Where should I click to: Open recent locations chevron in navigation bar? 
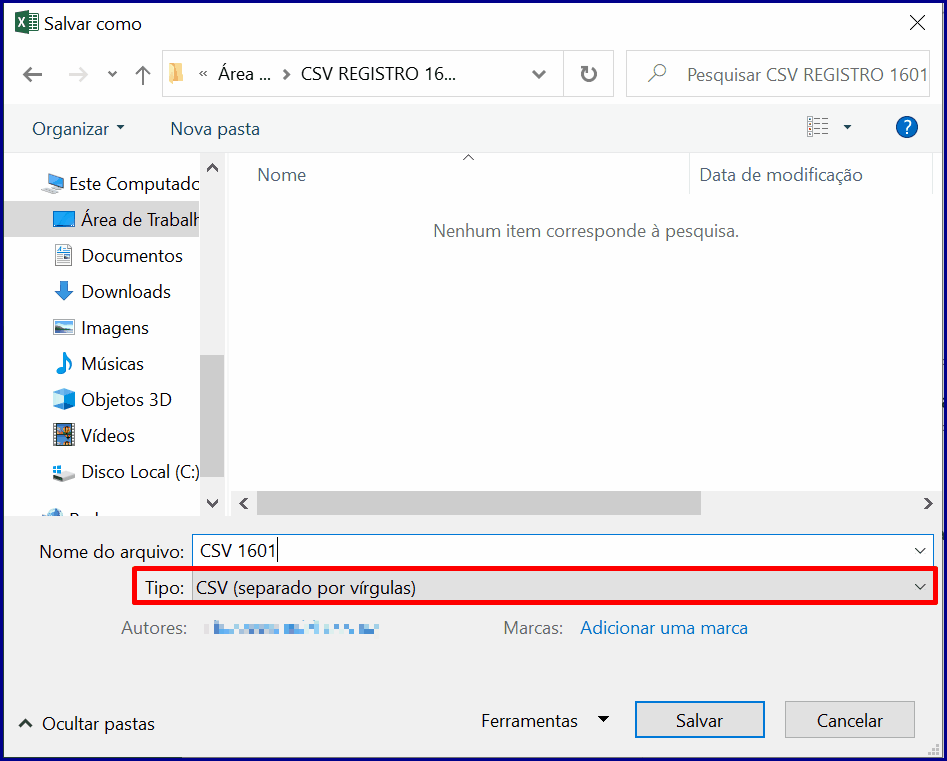pyautogui.click(x=112, y=75)
